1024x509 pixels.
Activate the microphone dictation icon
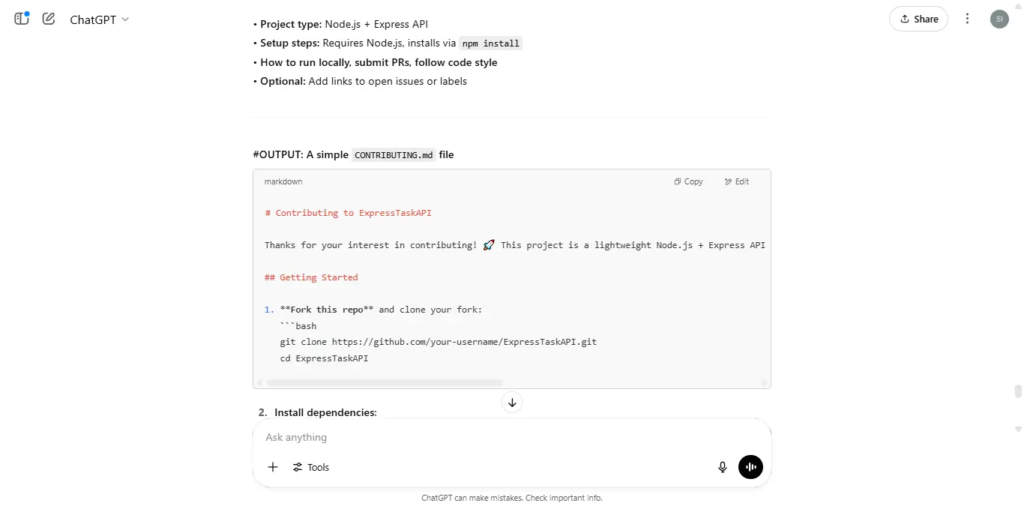(722, 467)
